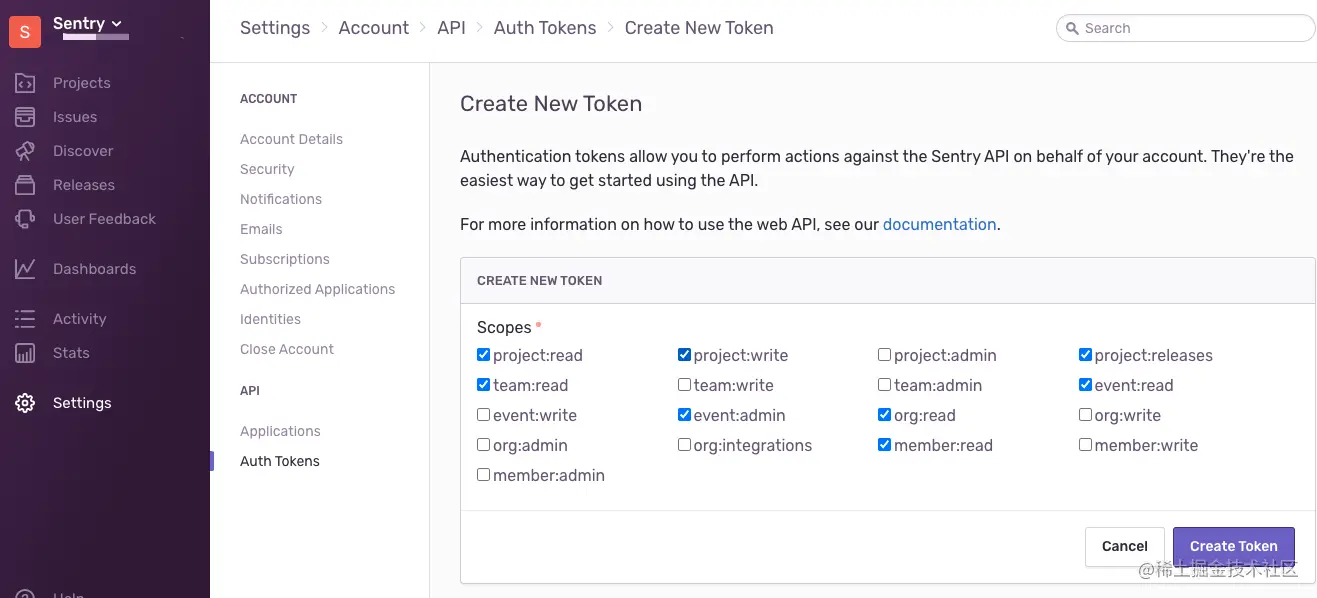This screenshot has width=1317, height=598.
Task: Follow the documentation link
Action: 939,224
